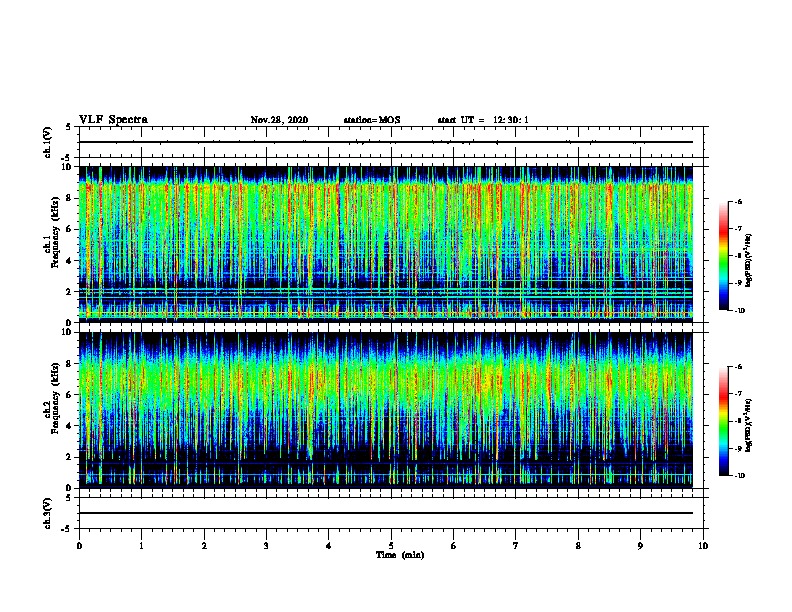Select the "start UT = 12:30: 1" text
The image size is (792, 612).
click(483, 120)
